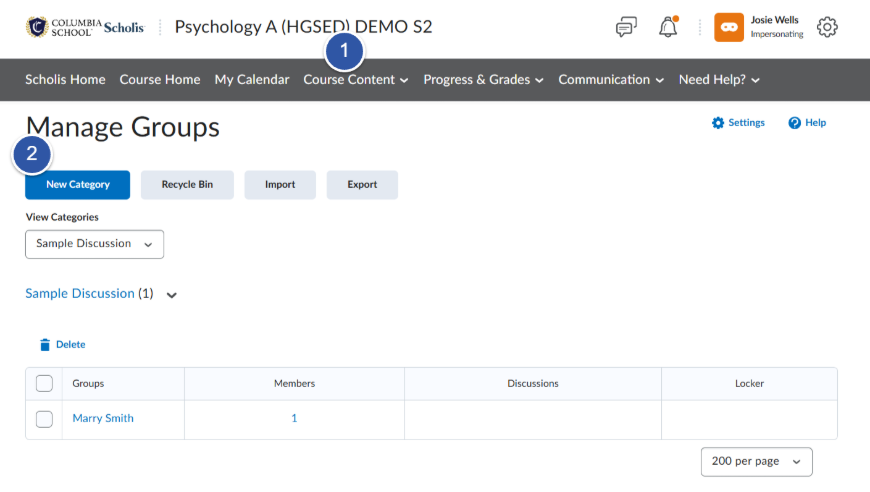Expand the chevron beside Sample Discussion (1)
Viewport: 870px width, 492px height.
point(171,295)
